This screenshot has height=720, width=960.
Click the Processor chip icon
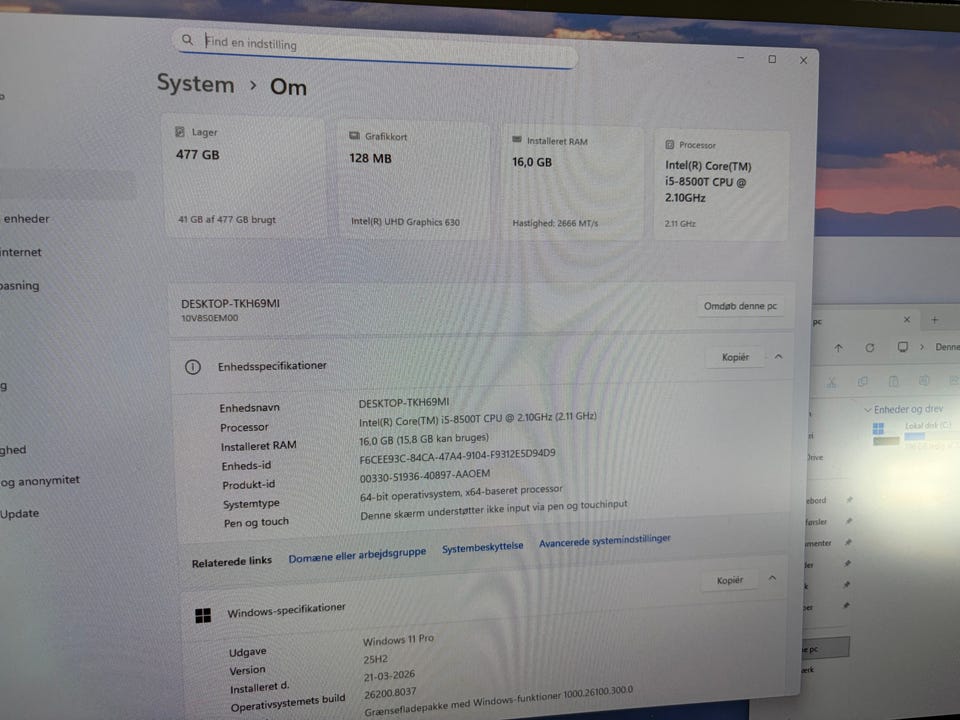pyautogui.click(x=669, y=144)
